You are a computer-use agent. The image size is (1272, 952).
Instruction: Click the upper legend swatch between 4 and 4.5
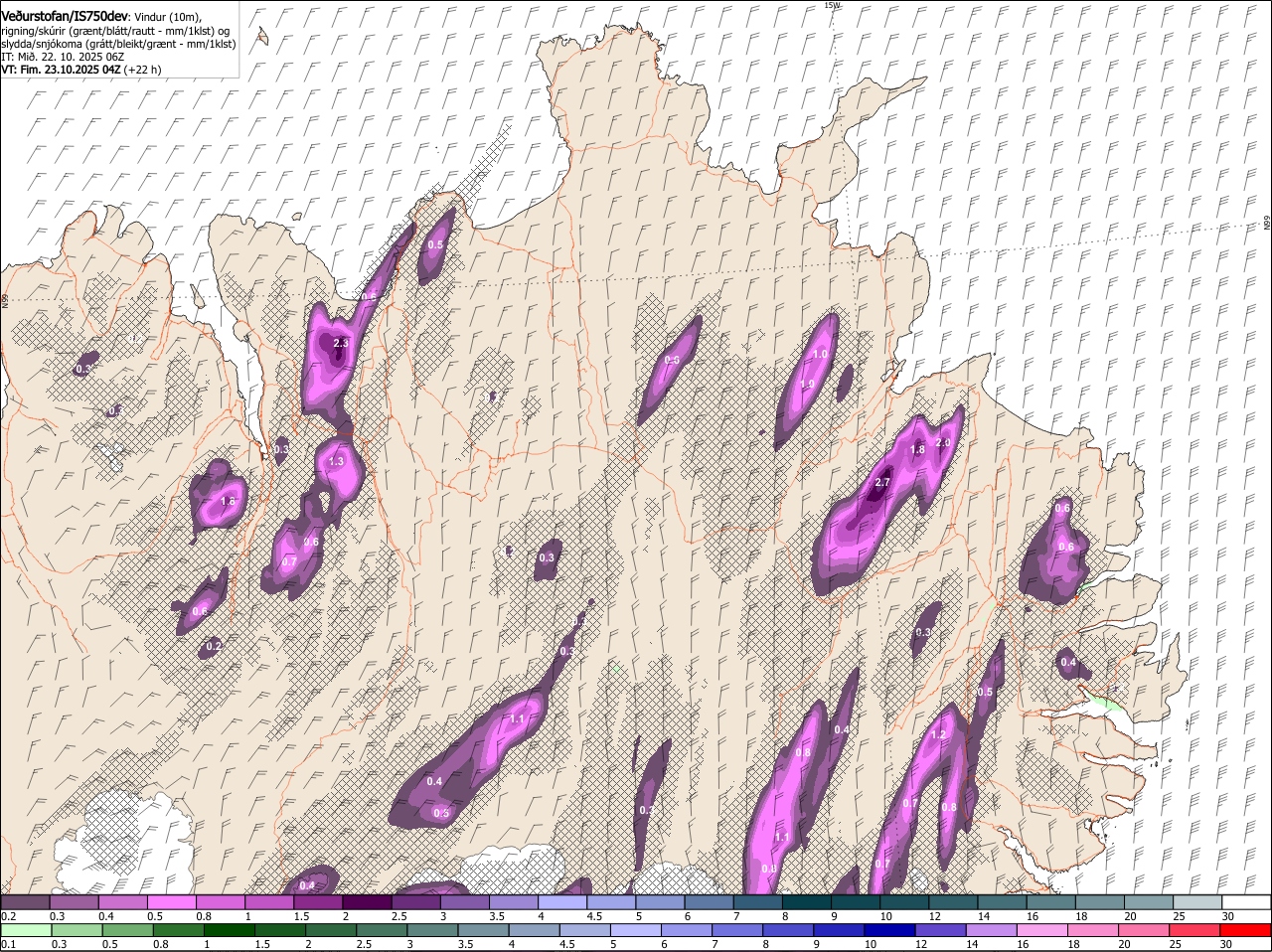click(x=562, y=902)
